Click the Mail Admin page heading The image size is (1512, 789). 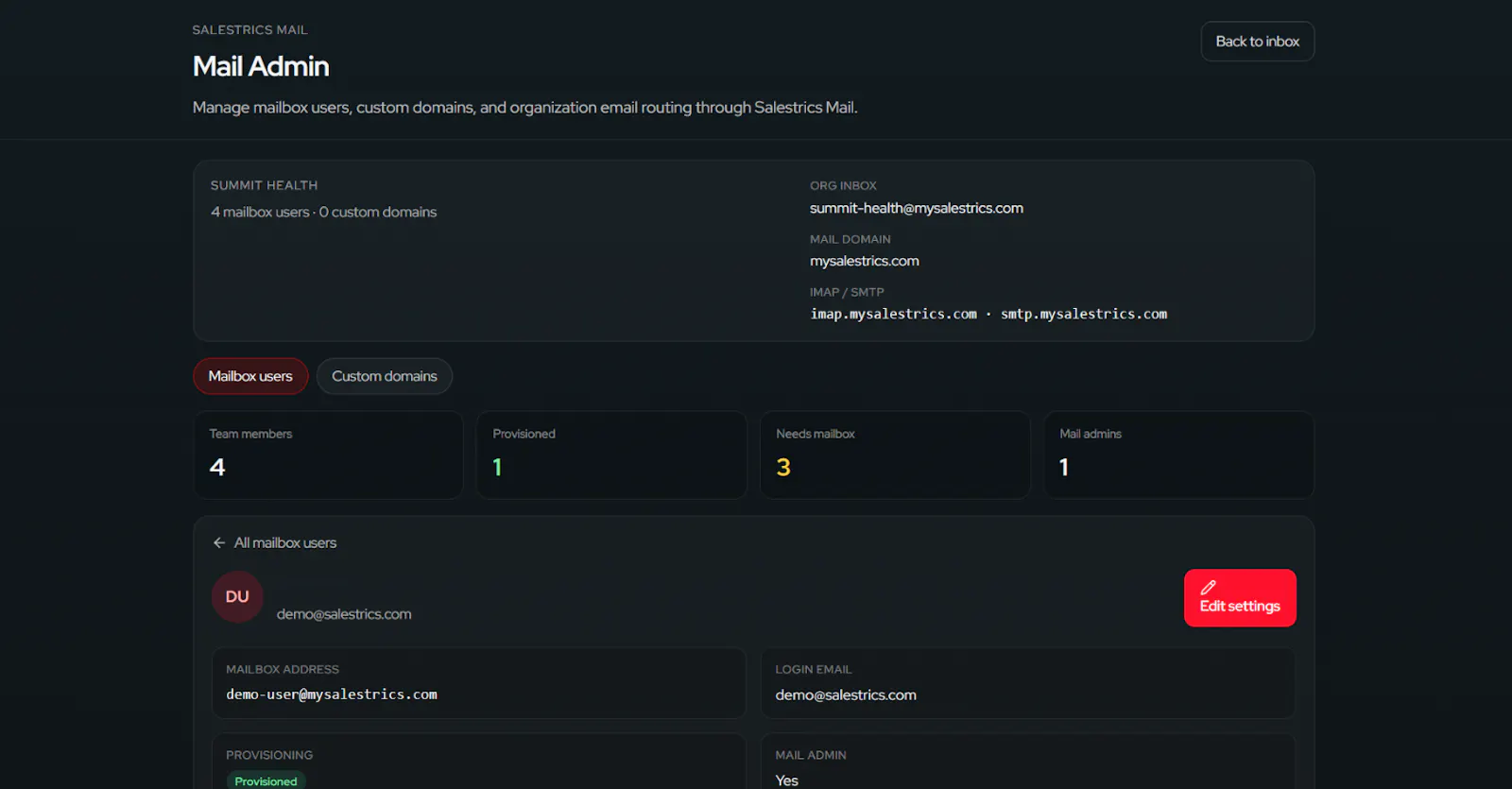[x=261, y=66]
